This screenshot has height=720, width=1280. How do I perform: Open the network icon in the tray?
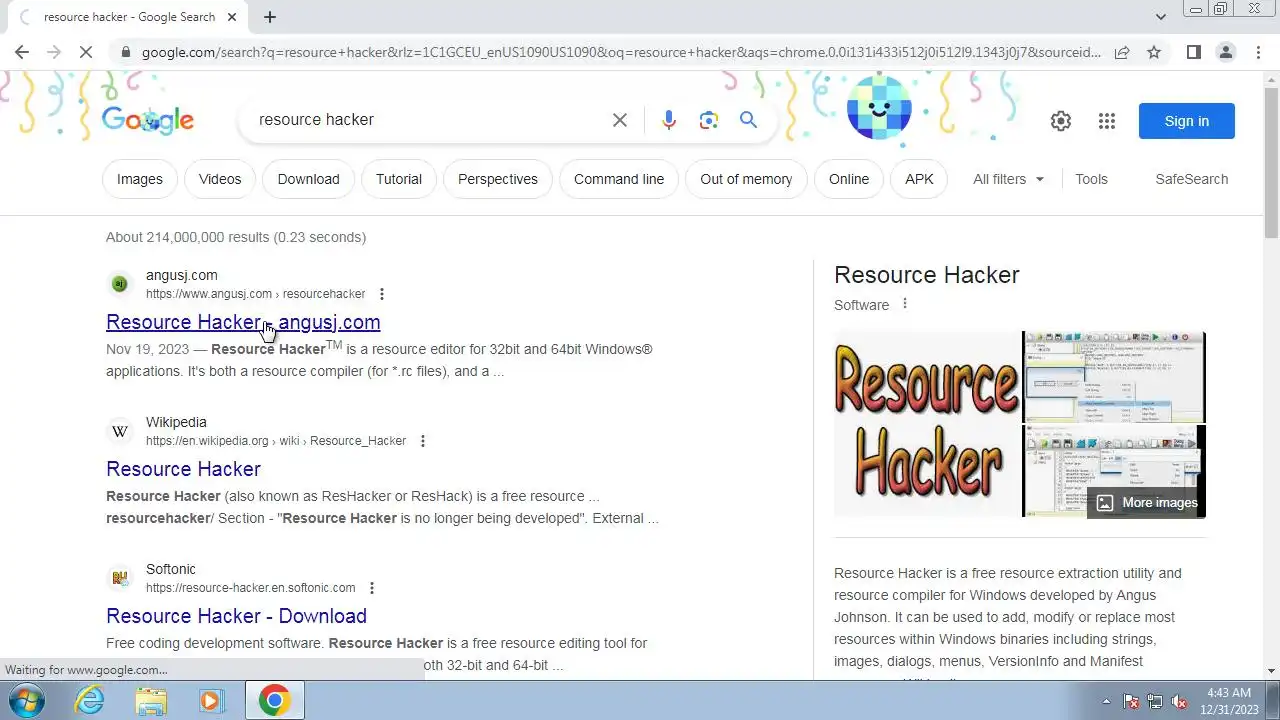[1155, 701]
